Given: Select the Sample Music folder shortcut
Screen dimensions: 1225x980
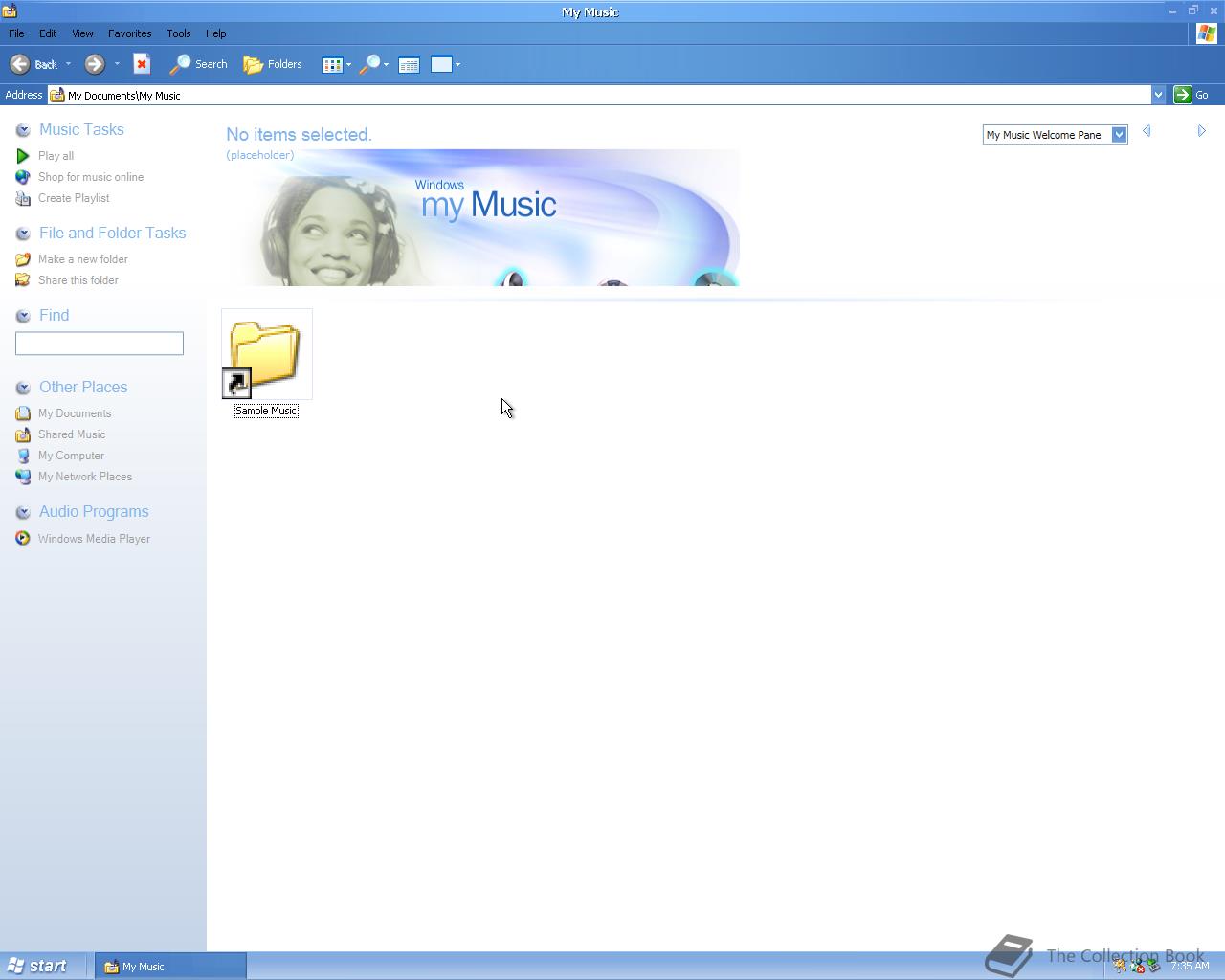Looking at the screenshot, I should (x=267, y=354).
